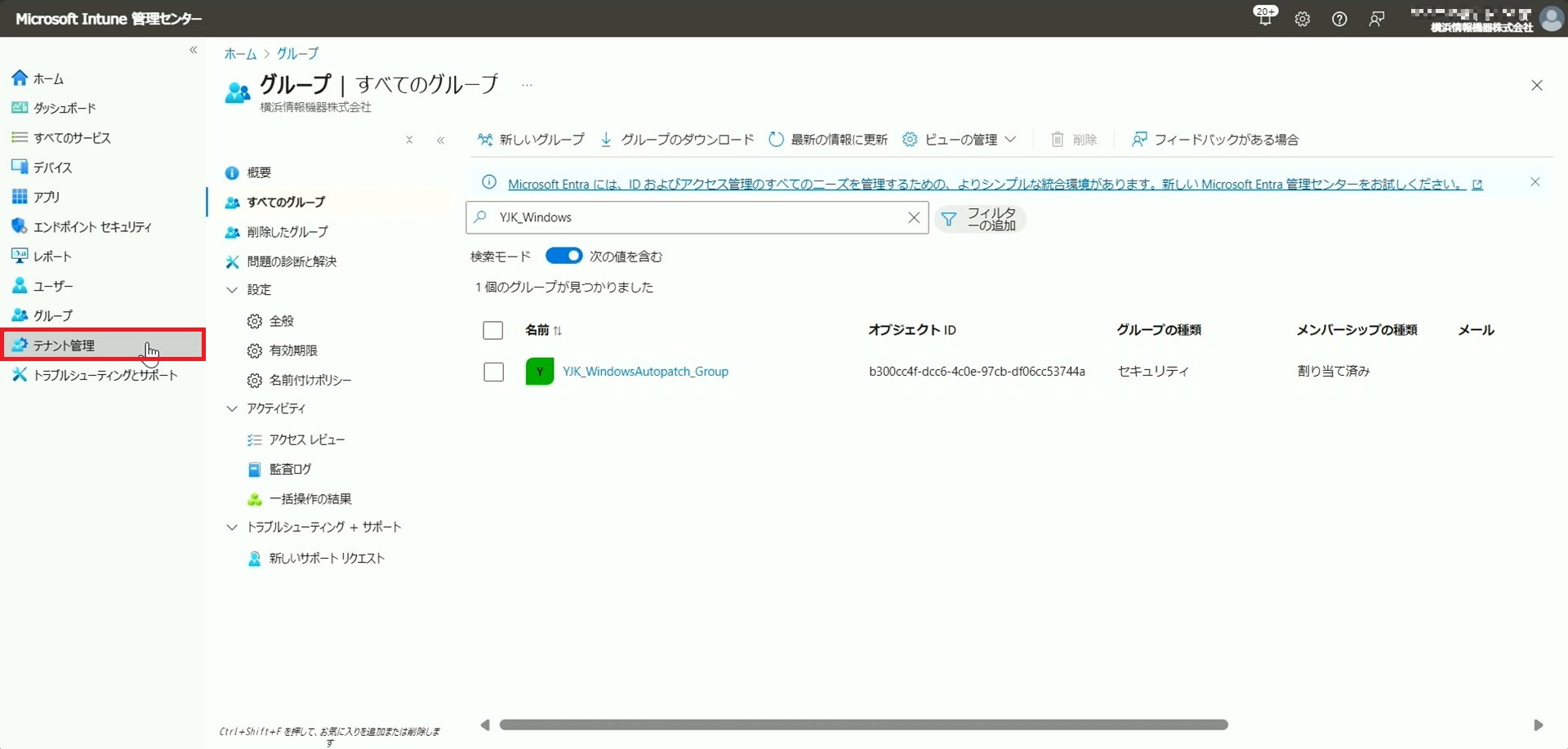The height and width of the screenshot is (749, 1568).
Task: Open テナント管理 in left navigation
Action: click(102, 345)
